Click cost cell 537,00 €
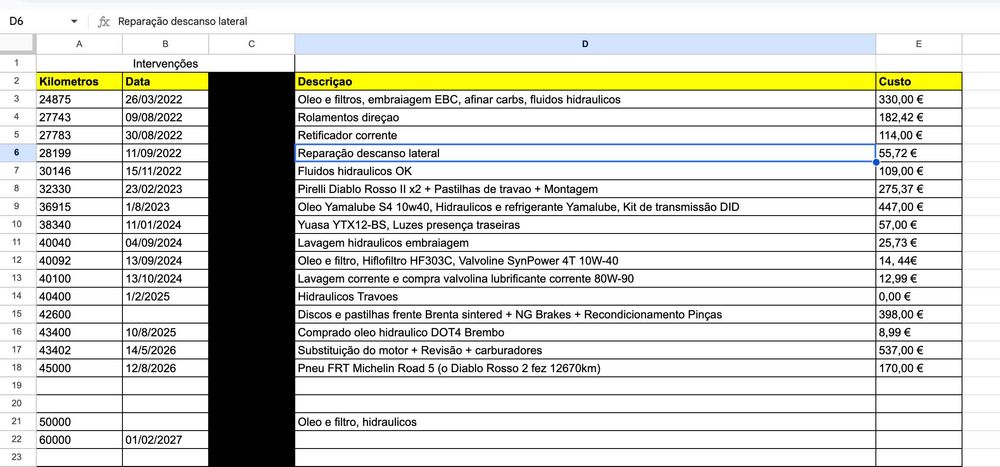Screen dimensions: 1000x467 (x=918, y=350)
